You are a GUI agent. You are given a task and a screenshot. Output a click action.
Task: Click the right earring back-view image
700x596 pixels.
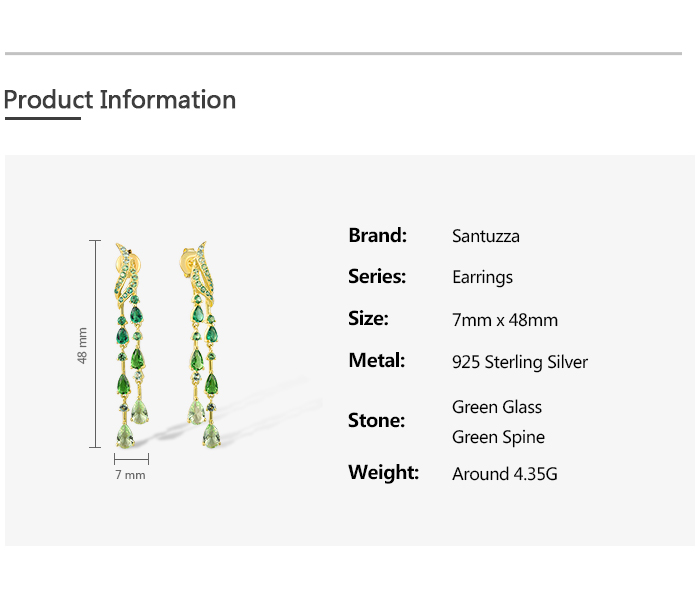pyautogui.click(x=203, y=340)
